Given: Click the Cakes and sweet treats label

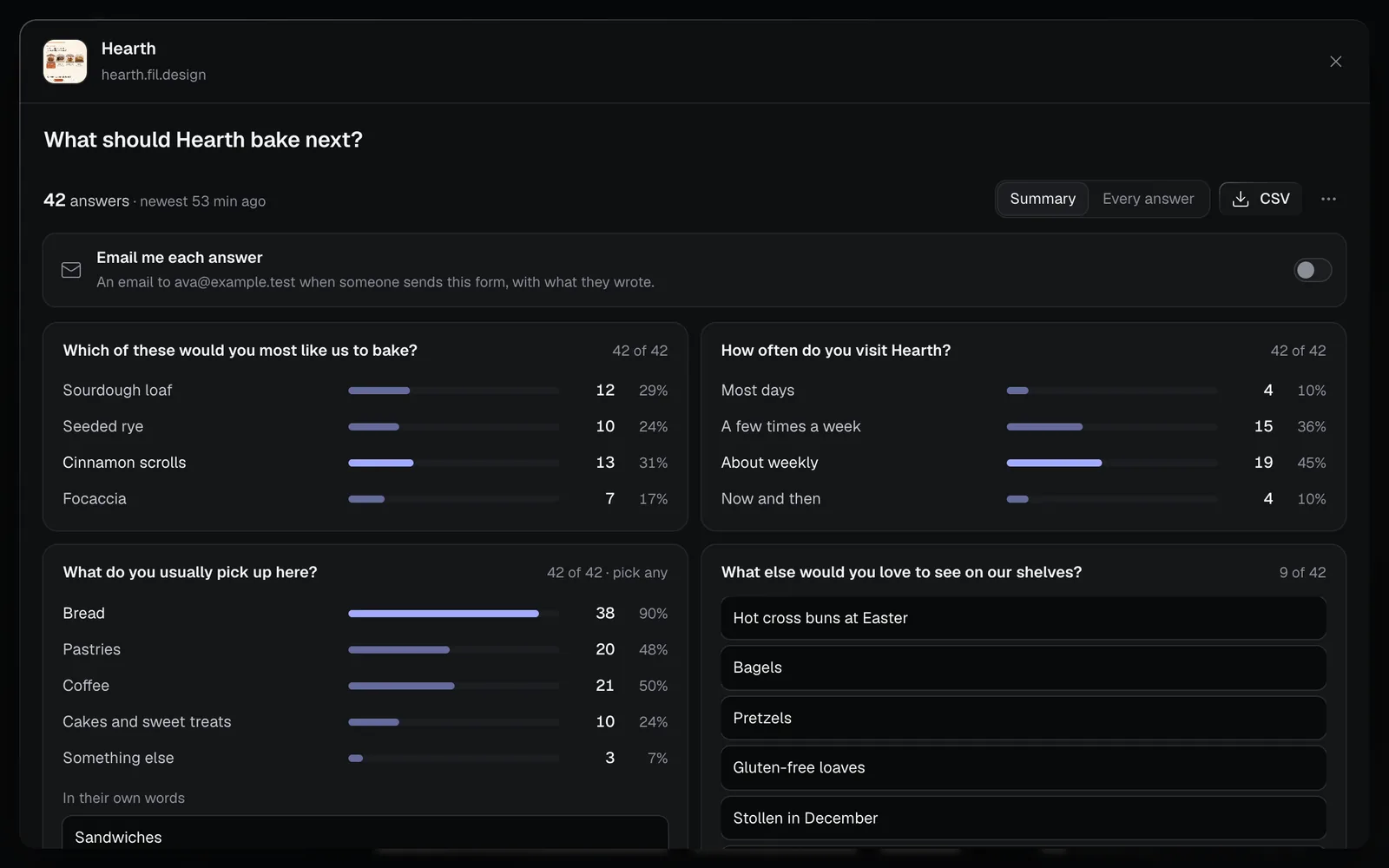Looking at the screenshot, I should click(147, 722).
